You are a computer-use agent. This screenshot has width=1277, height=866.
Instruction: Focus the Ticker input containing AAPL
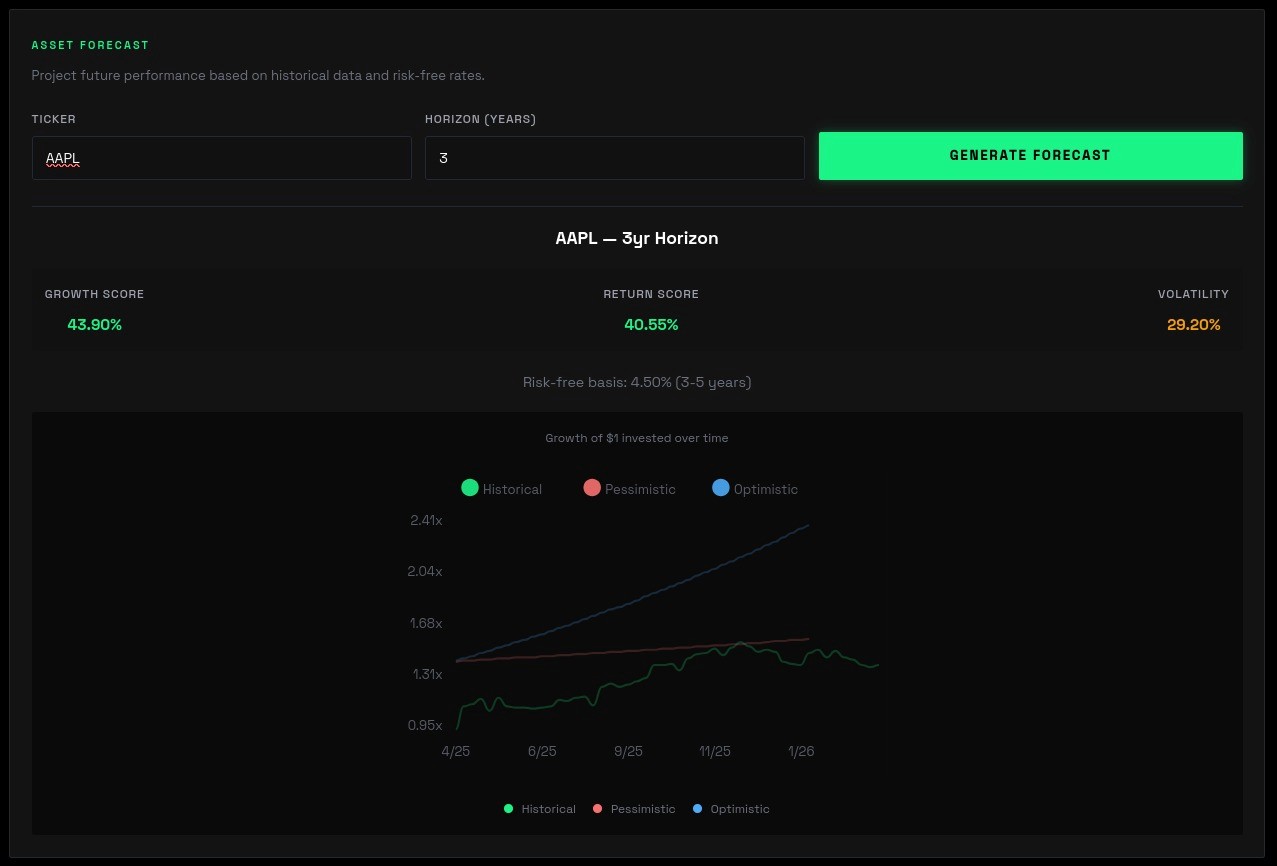(222, 158)
